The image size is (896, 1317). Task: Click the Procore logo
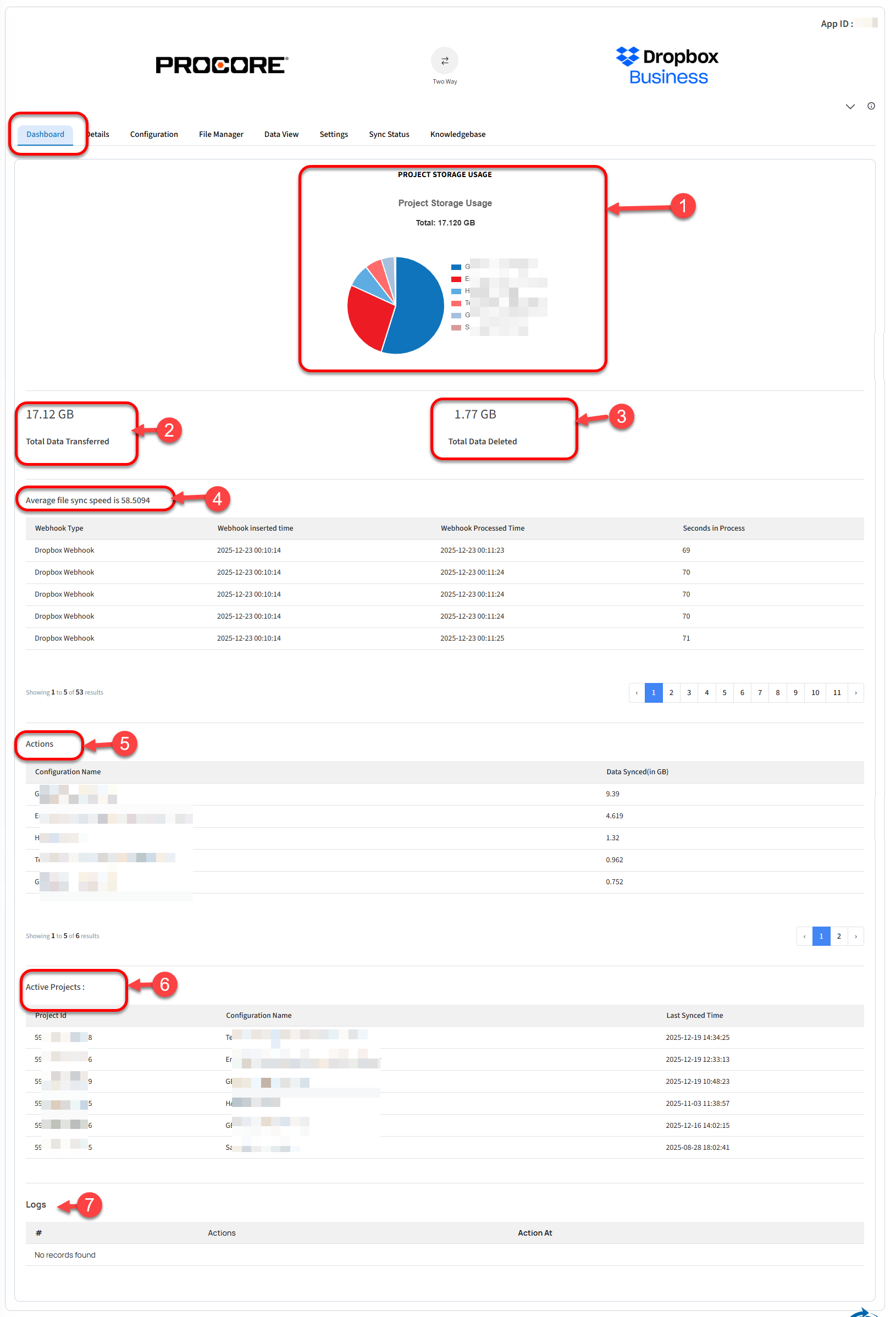[x=222, y=65]
